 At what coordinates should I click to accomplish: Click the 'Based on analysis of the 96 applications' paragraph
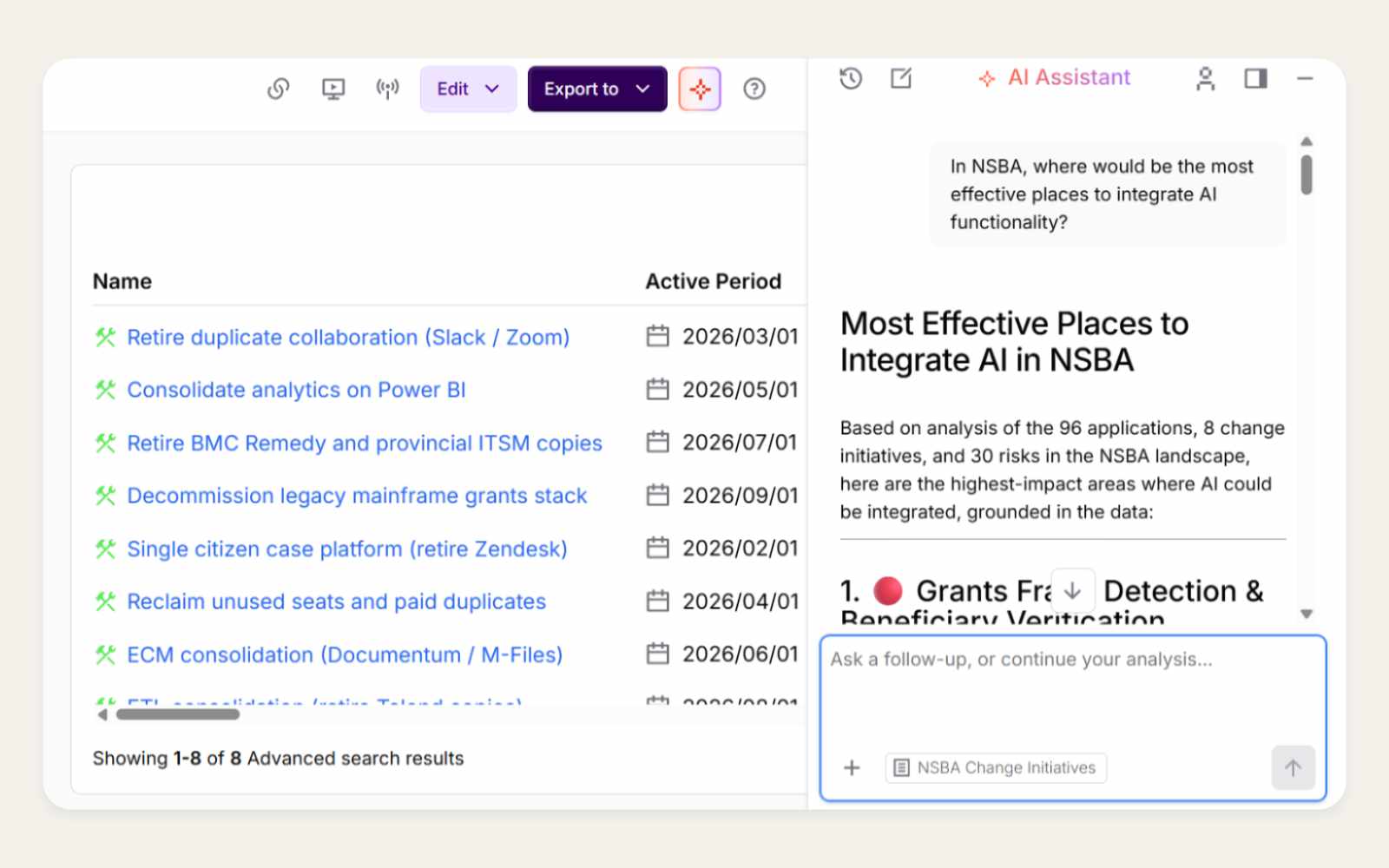click(x=1063, y=470)
